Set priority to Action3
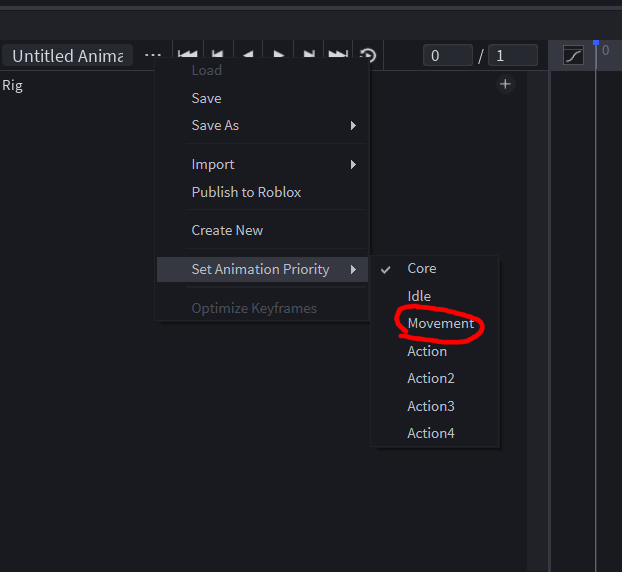 [x=434, y=406]
